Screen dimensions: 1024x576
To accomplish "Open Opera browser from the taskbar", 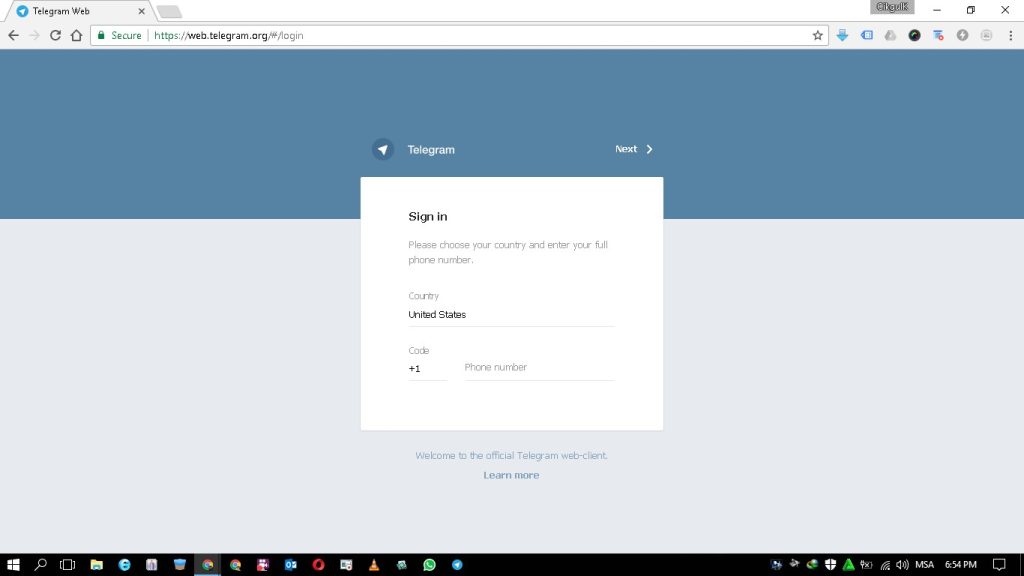I will tap(318, 565).
